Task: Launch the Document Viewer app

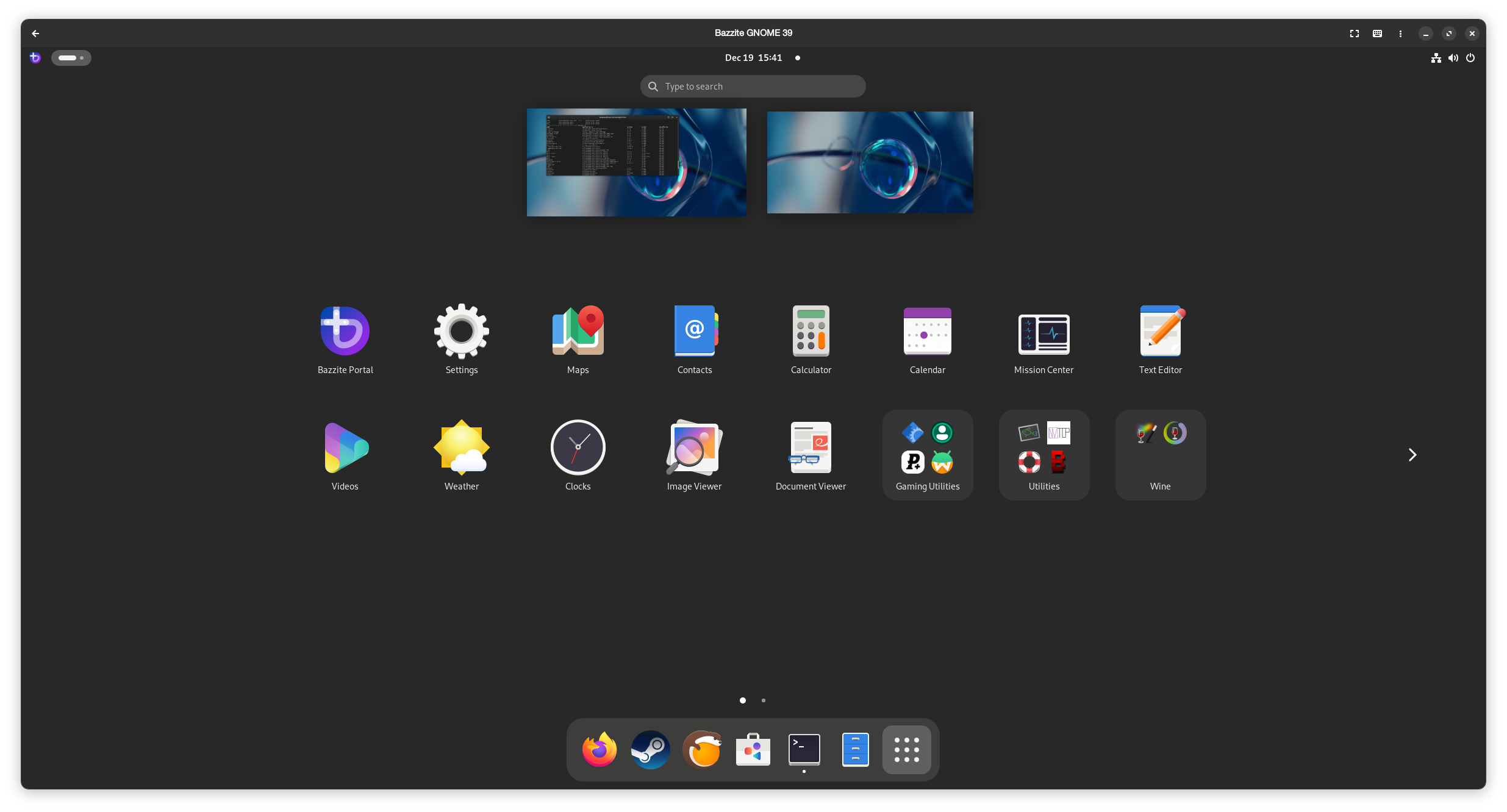Action: (x=811, y=448)
